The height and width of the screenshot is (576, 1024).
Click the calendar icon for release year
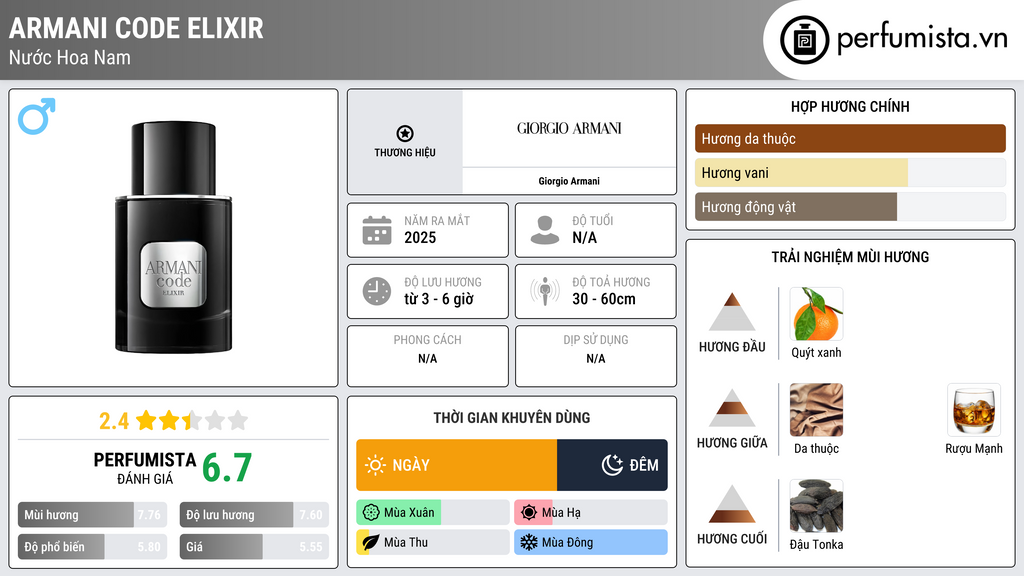(376, 230)
